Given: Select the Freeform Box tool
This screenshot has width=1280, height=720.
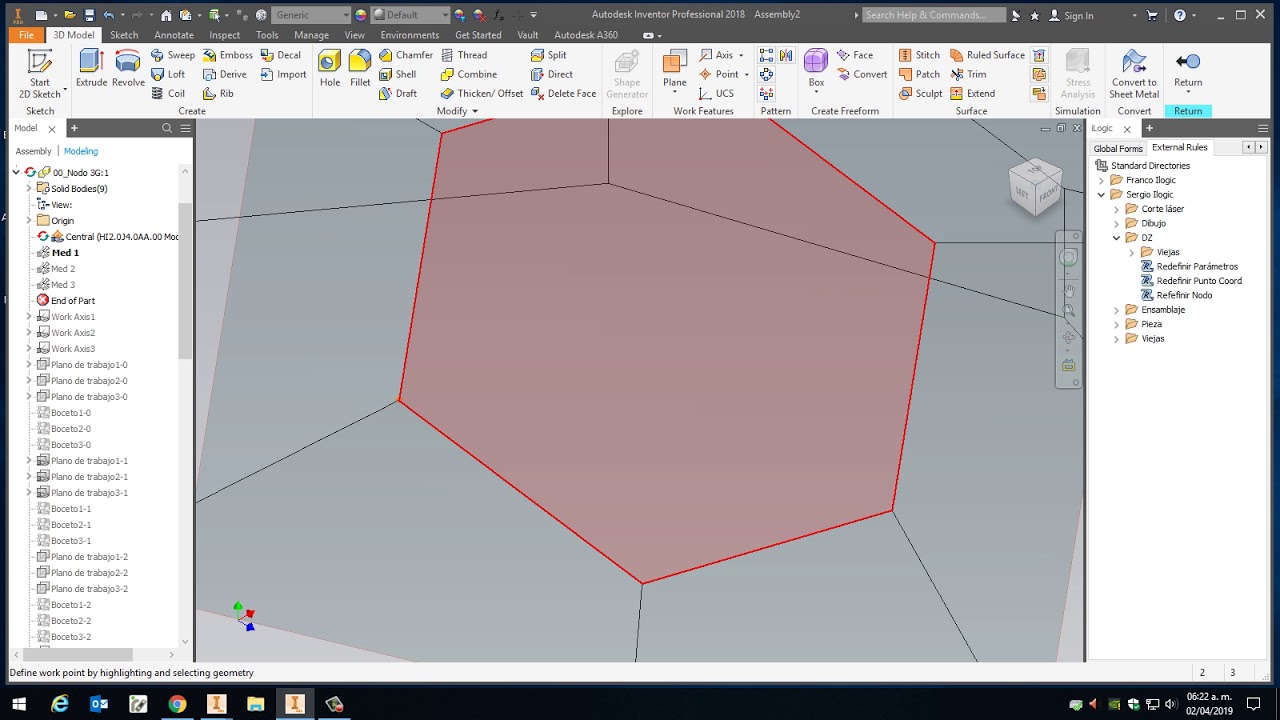Looking at the screenshot, I should 816,70.
